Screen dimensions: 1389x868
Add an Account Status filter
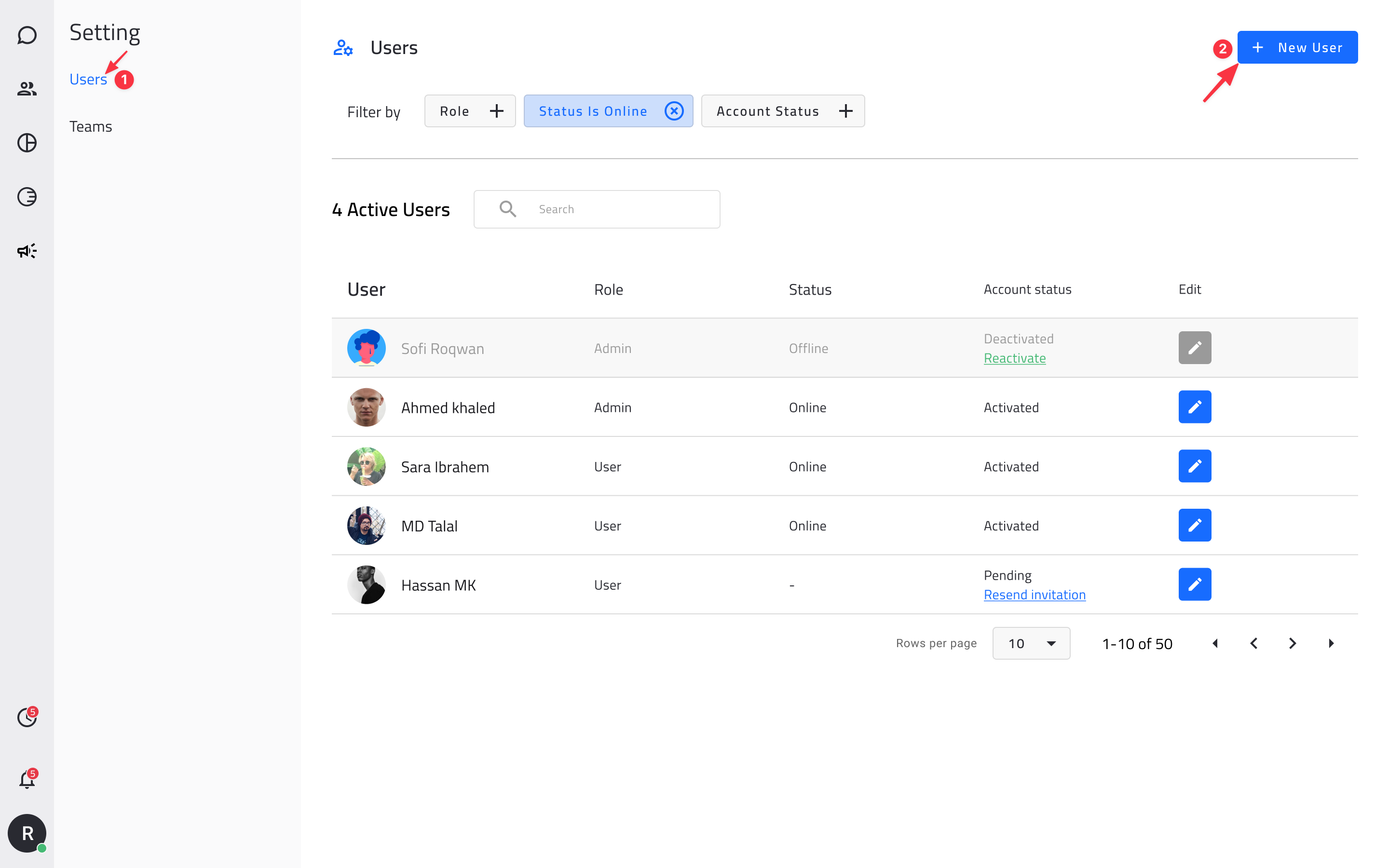783,111
